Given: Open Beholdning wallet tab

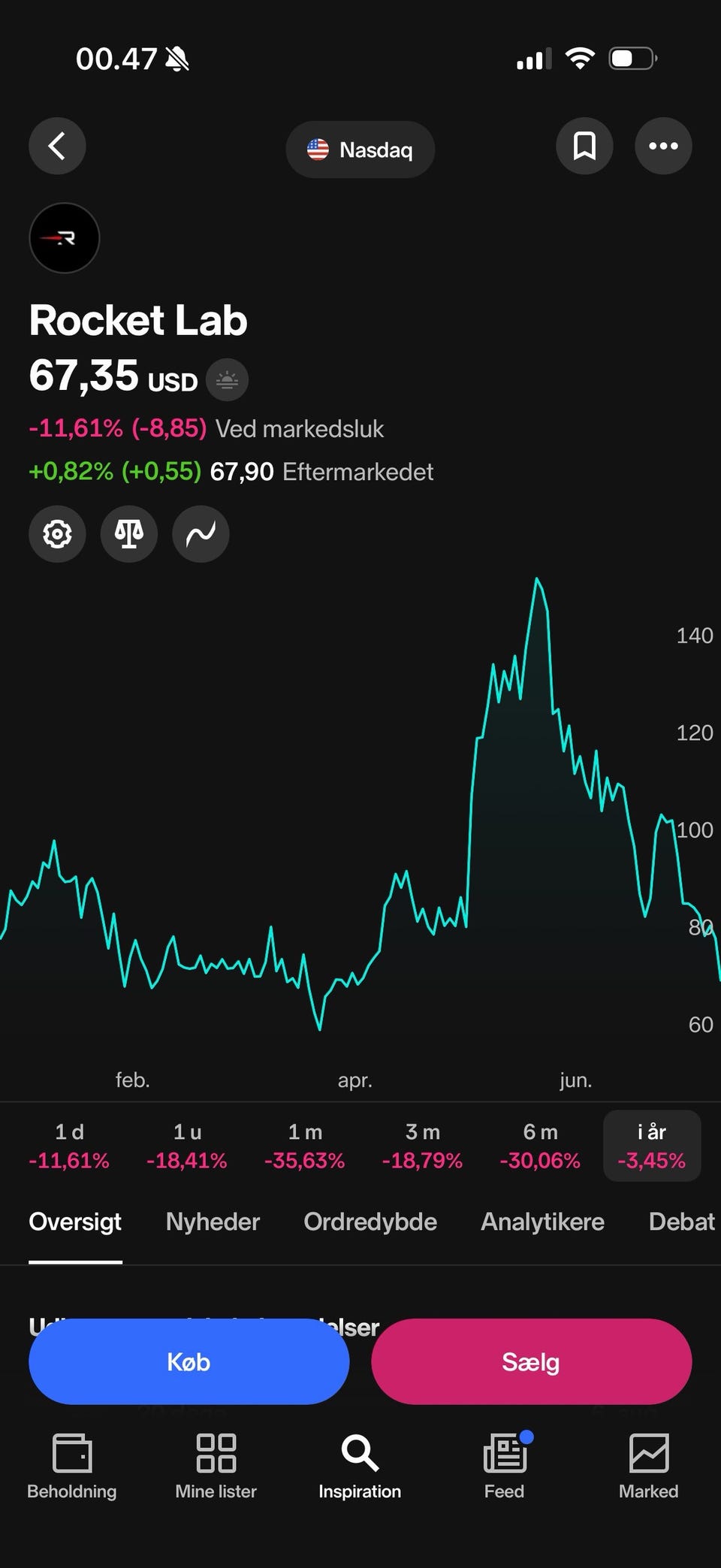Looking at the screenshot, I should click(x=72, y=1466).
